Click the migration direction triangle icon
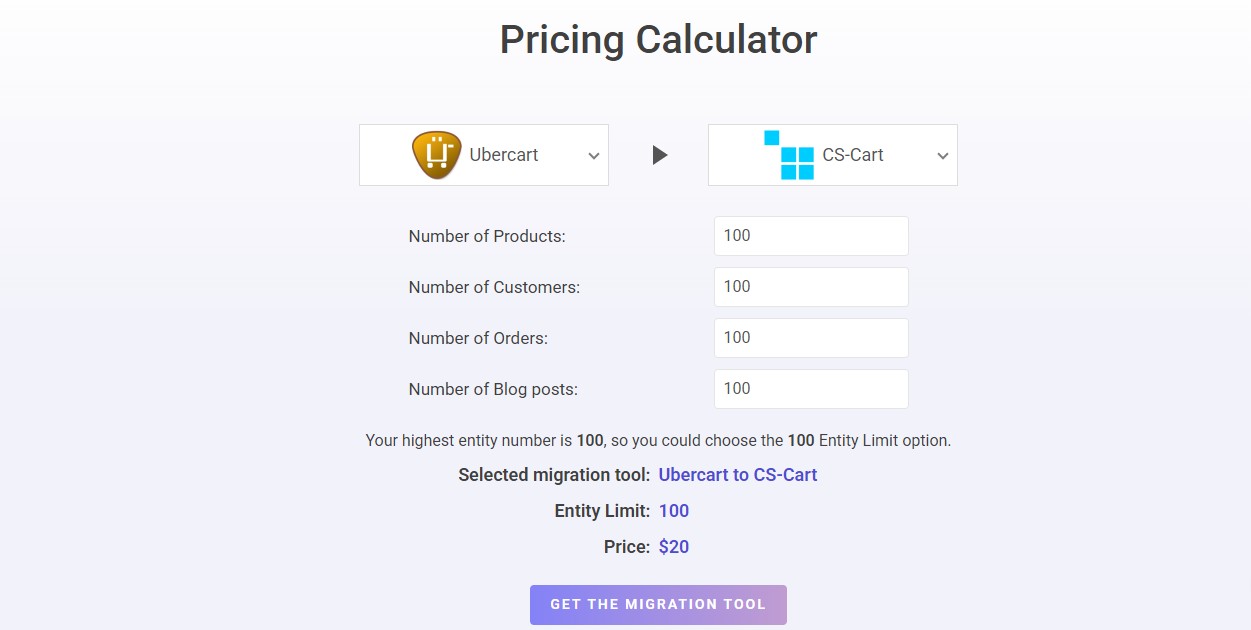The image size is (1251, 630). tap(658, 154)
